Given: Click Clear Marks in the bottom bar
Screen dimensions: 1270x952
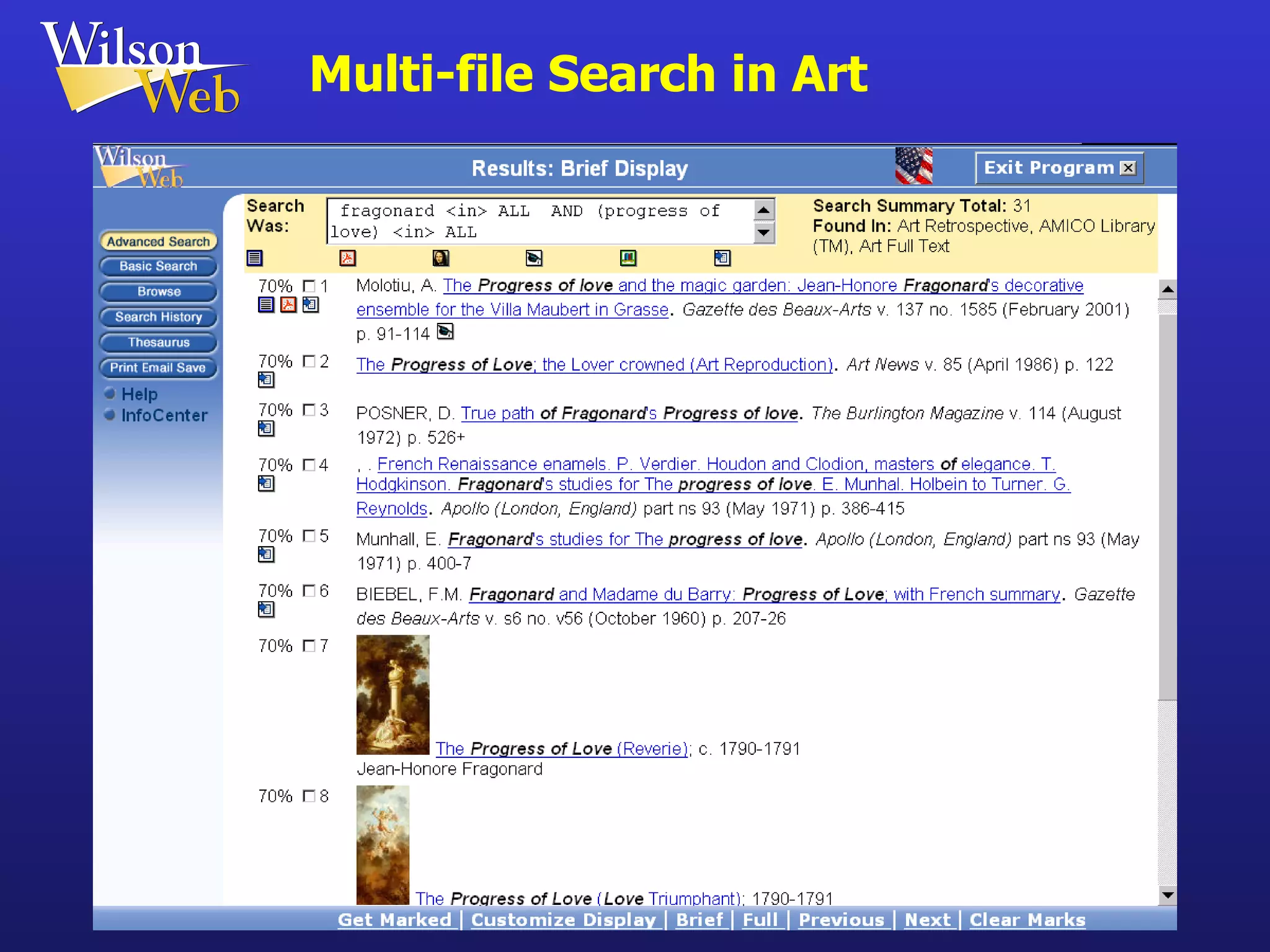Looking at the screenshot, I should point(1028,920).
